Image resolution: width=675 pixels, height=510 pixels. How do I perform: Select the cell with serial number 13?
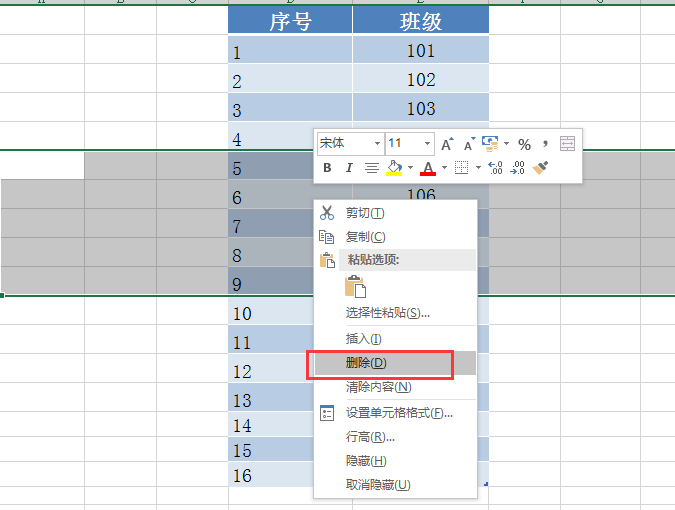[271, 397]
